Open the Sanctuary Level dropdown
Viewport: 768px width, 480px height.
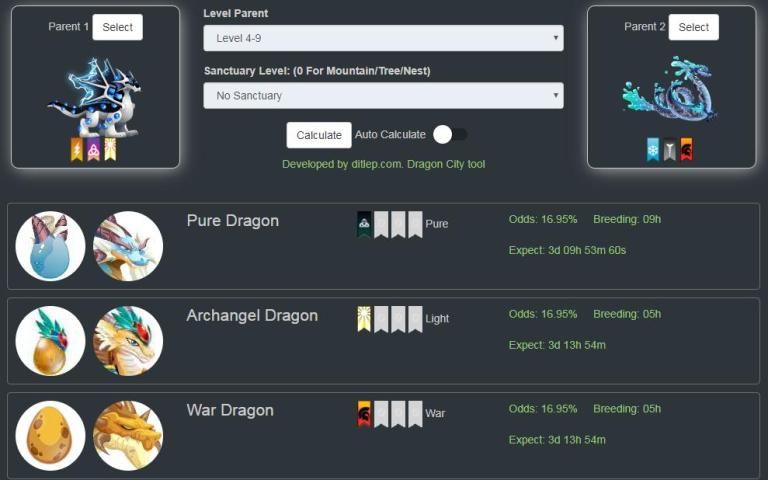(x=384, y=96)
